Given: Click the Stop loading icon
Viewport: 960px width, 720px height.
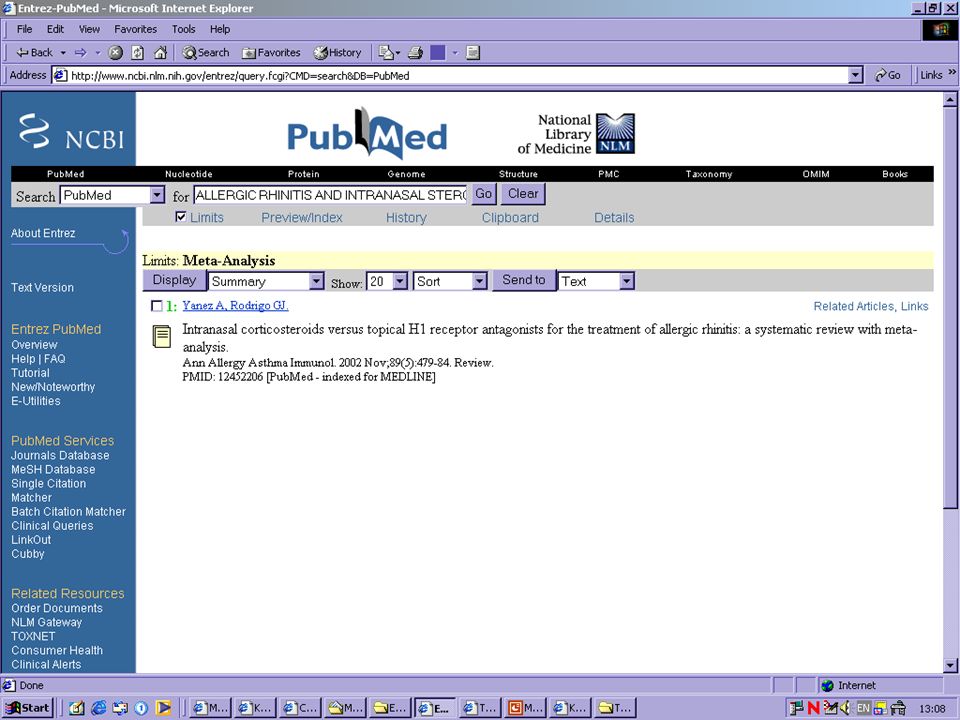Looking at the screenshot, I should 115,53.
